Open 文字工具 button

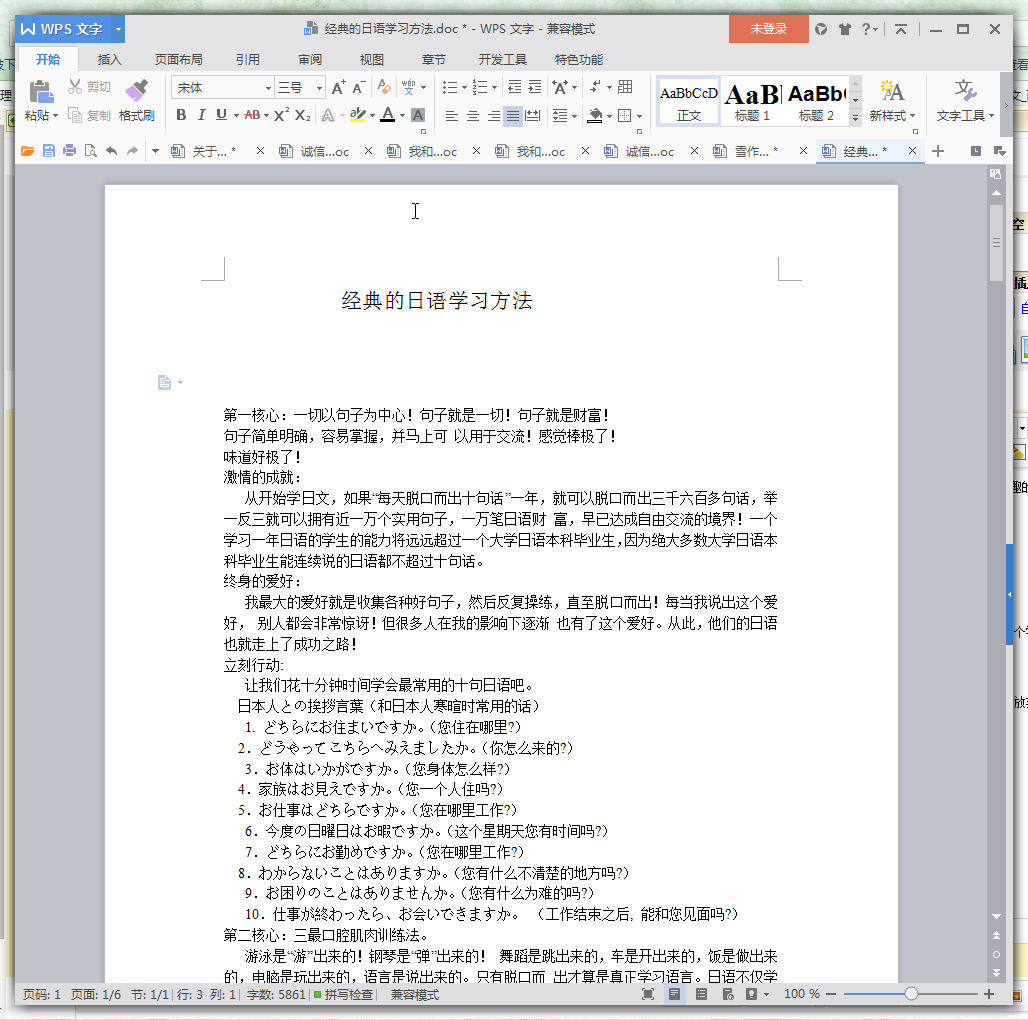965,102
